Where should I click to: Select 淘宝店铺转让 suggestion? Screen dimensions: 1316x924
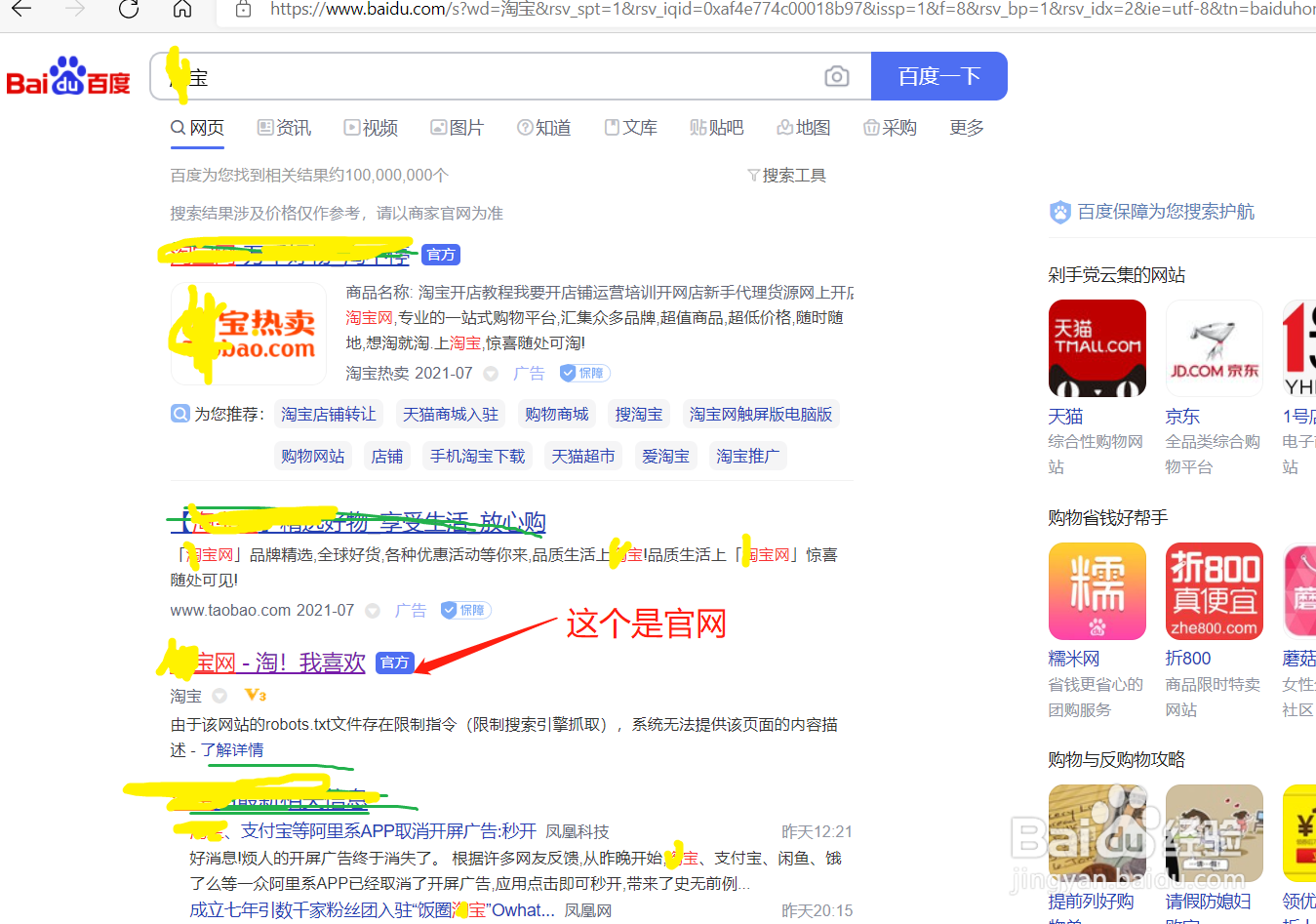(x=329, y=415)
